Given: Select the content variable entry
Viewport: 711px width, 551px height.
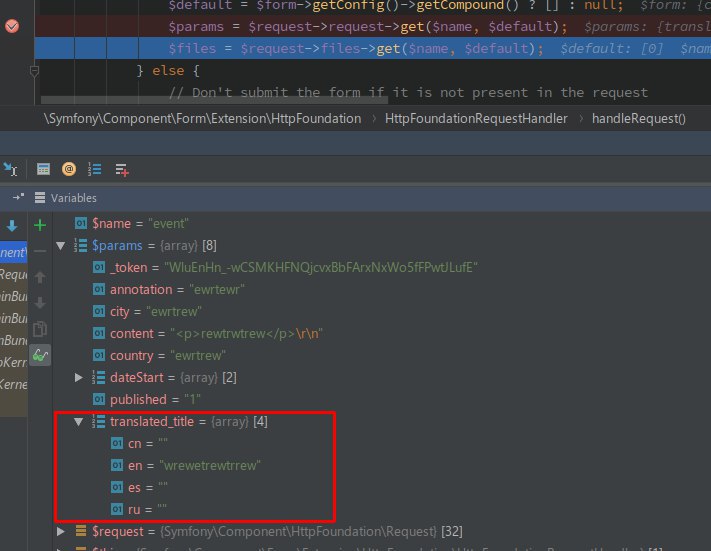Looking at the screenshot, I should (208, 334).
